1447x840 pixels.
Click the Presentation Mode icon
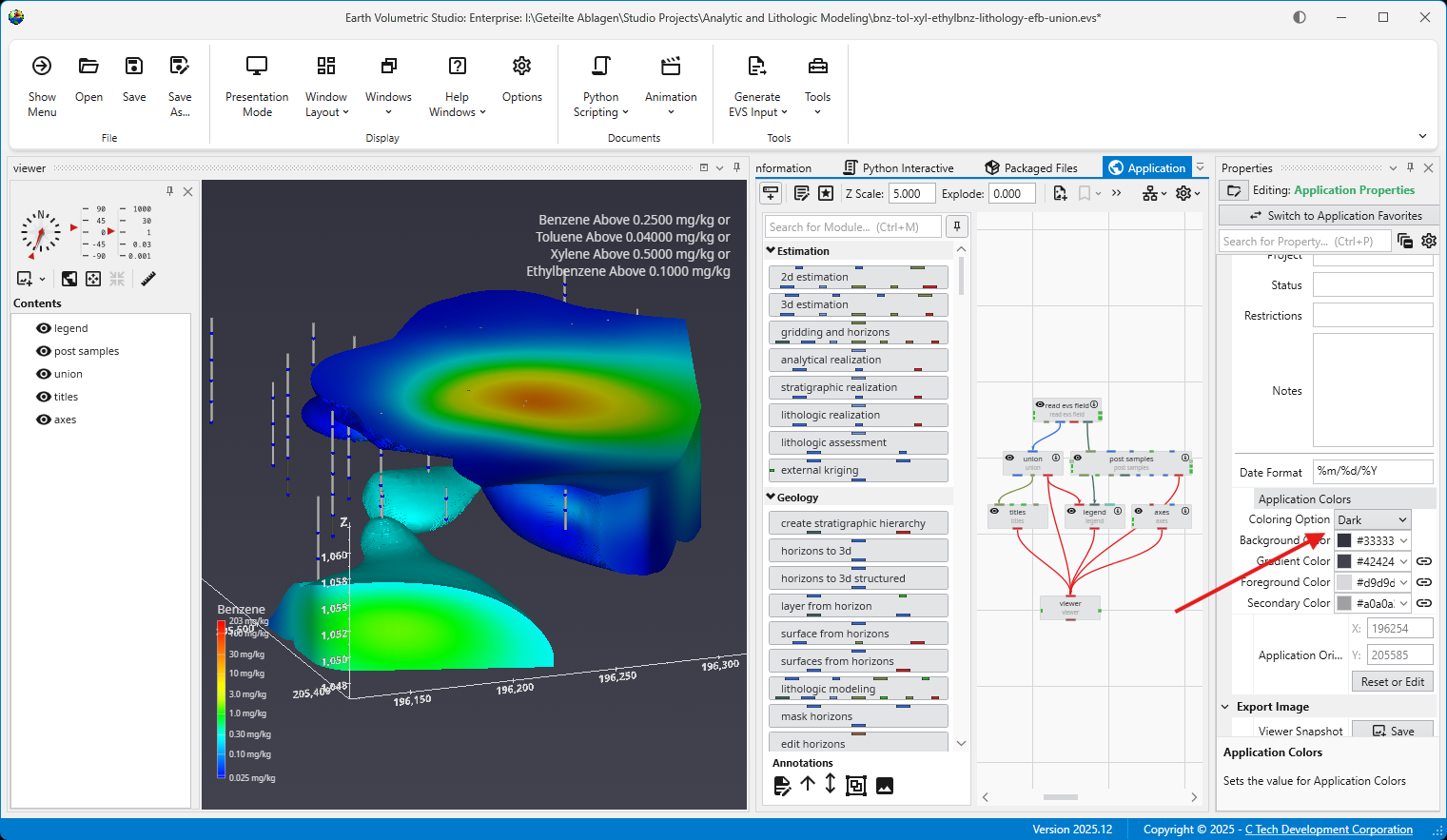pos(257,67)
